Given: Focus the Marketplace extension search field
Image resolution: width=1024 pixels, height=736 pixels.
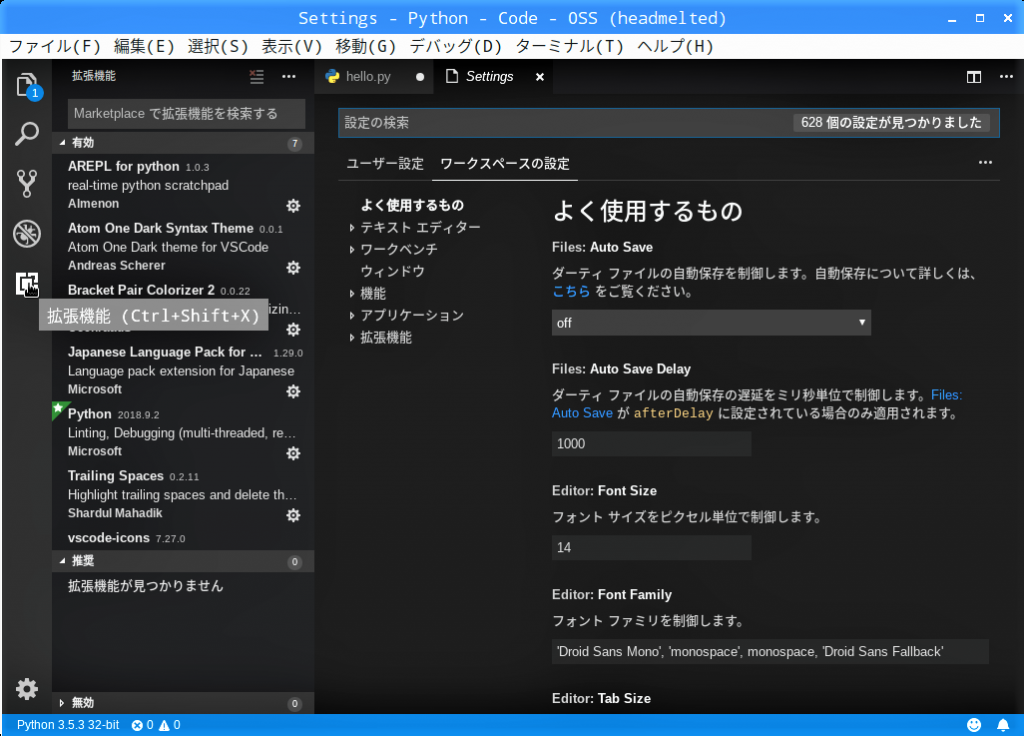Looking at the screenshot, I should [x=186, y=114].
